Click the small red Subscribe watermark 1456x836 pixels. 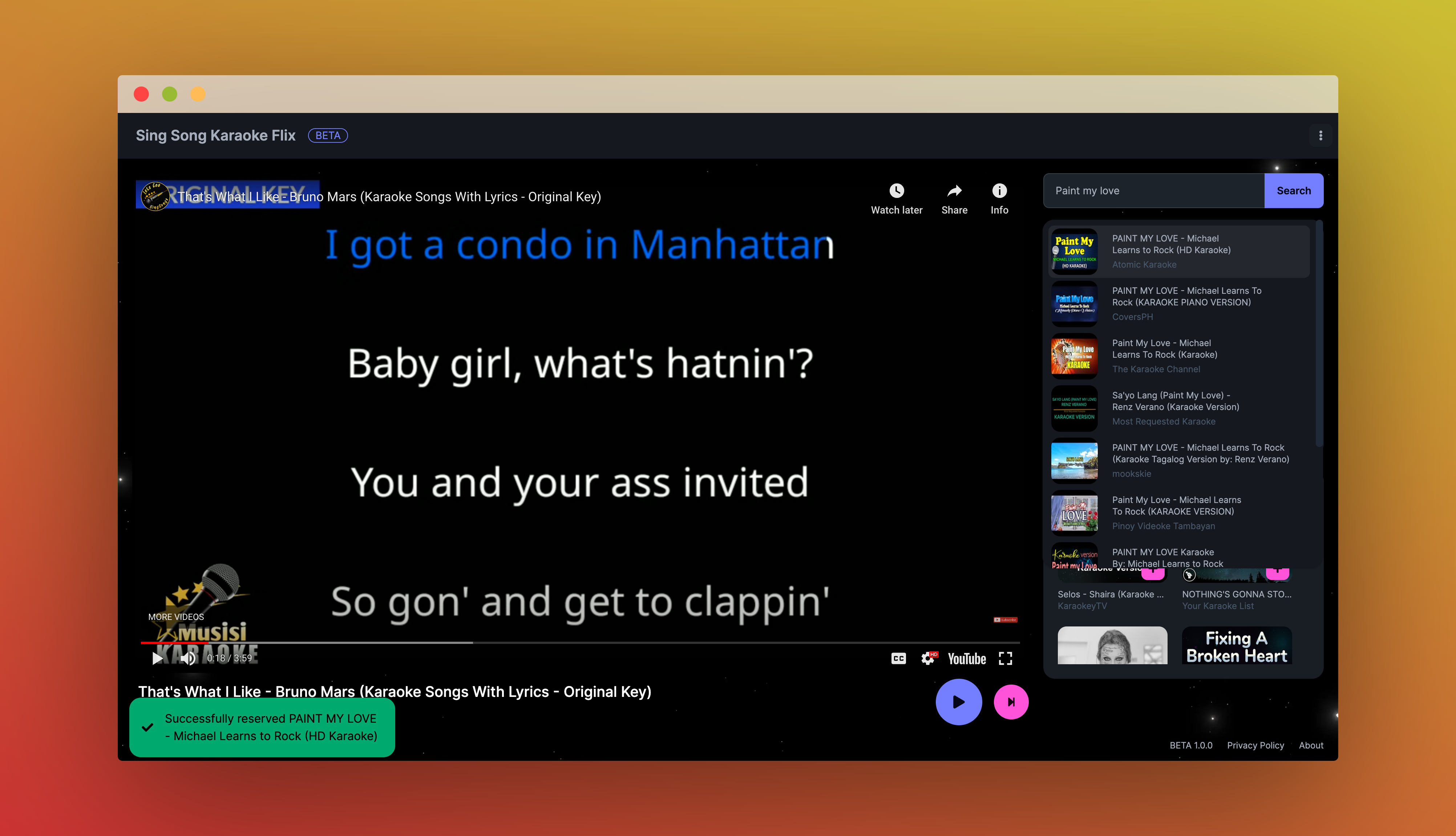(1005, 620)
